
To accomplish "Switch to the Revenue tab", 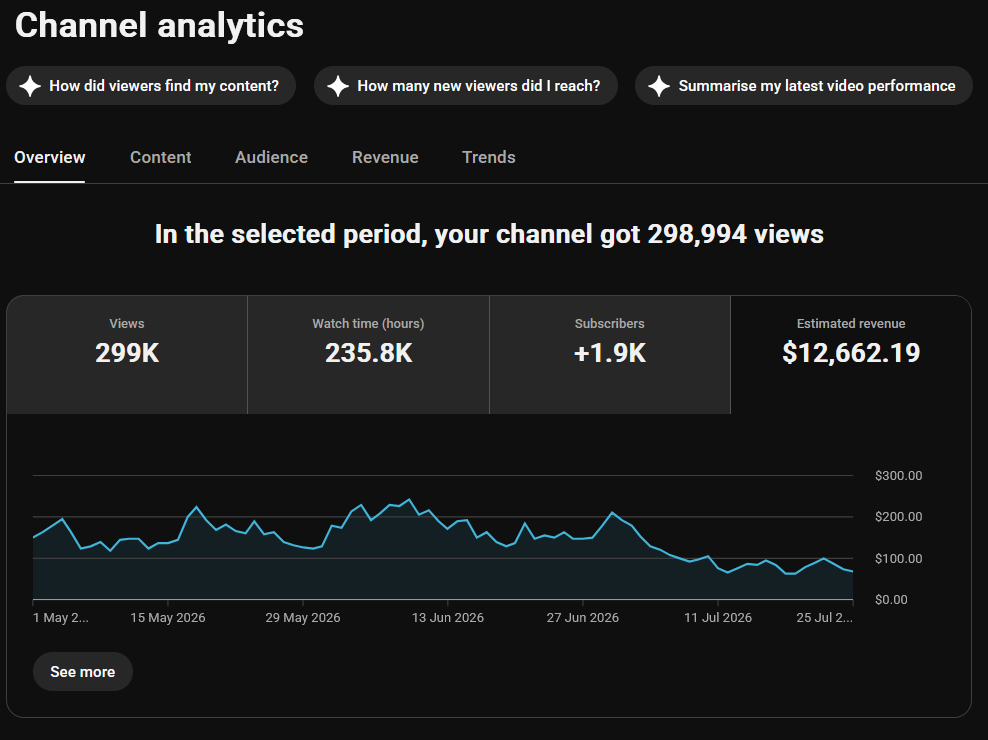I will 385,157.
